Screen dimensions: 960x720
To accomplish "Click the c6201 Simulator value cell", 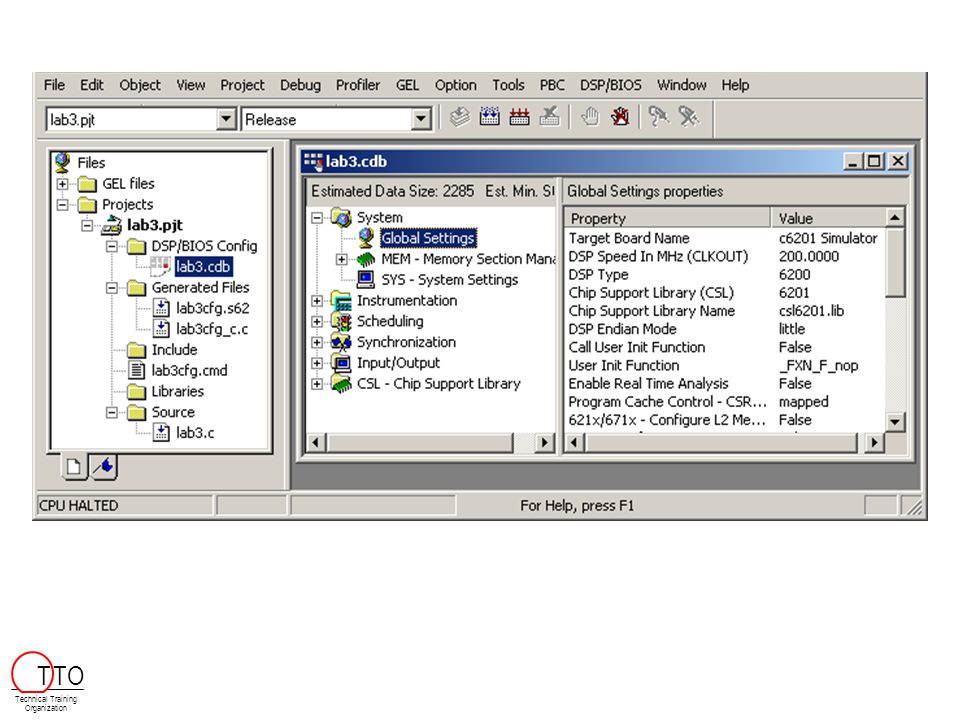I will [x=828, y=238].
